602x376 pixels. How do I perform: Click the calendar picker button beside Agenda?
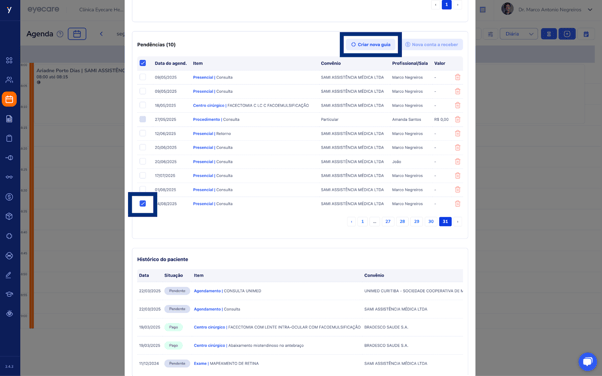pos(77,34)
